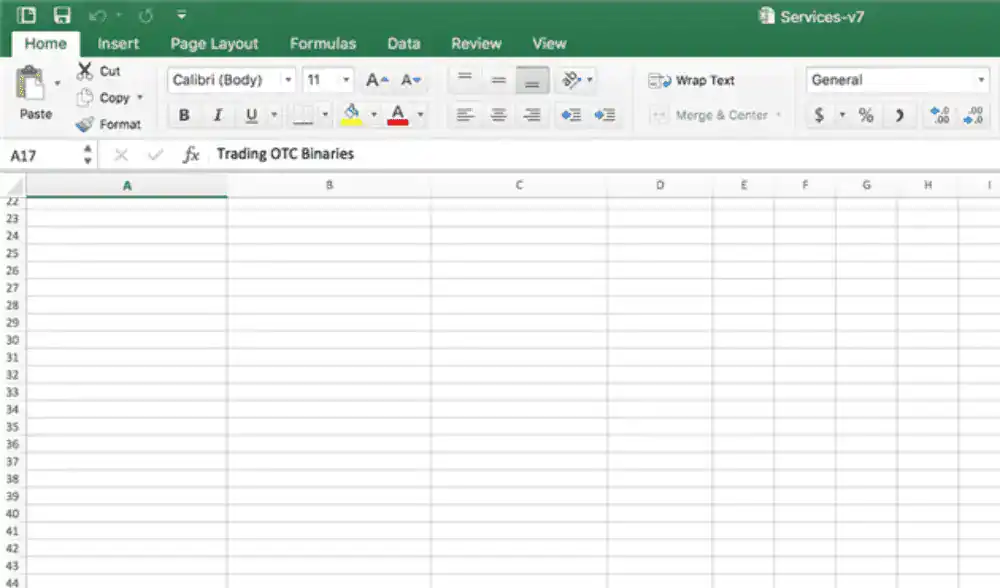Screen dimensions: 1000x588
Task: Toggle Wrap Text for the cell
Action: (692, 80)
